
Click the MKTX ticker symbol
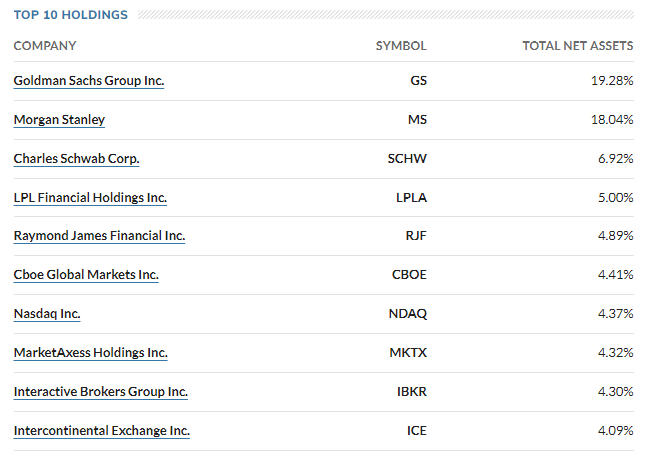click(x=408, y=352)
